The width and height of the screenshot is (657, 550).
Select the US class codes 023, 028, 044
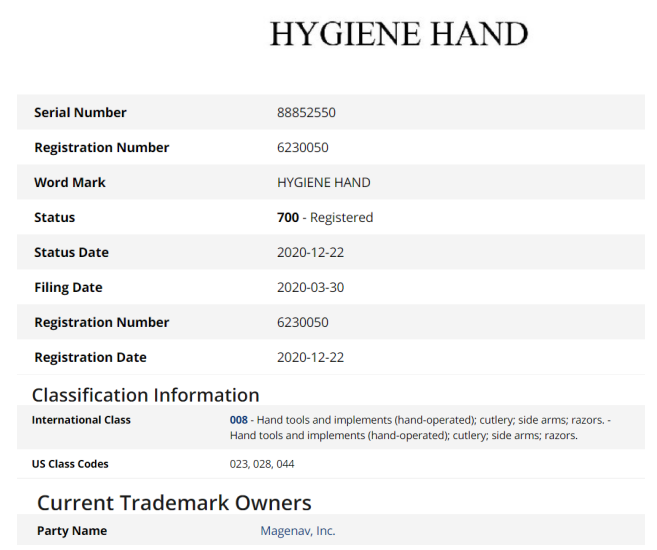tap(262, 464)
